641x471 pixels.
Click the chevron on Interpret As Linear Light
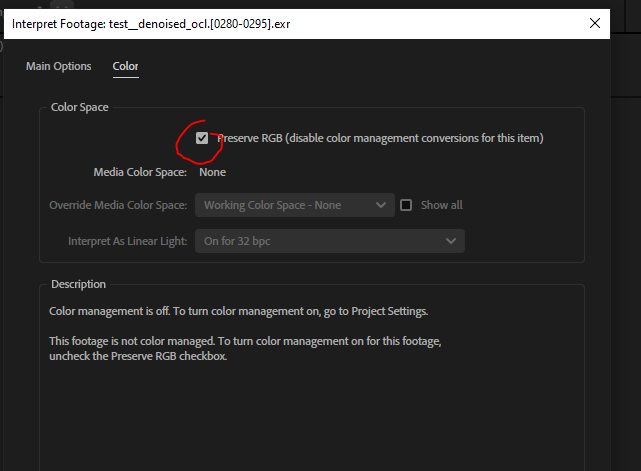(451, 241)
